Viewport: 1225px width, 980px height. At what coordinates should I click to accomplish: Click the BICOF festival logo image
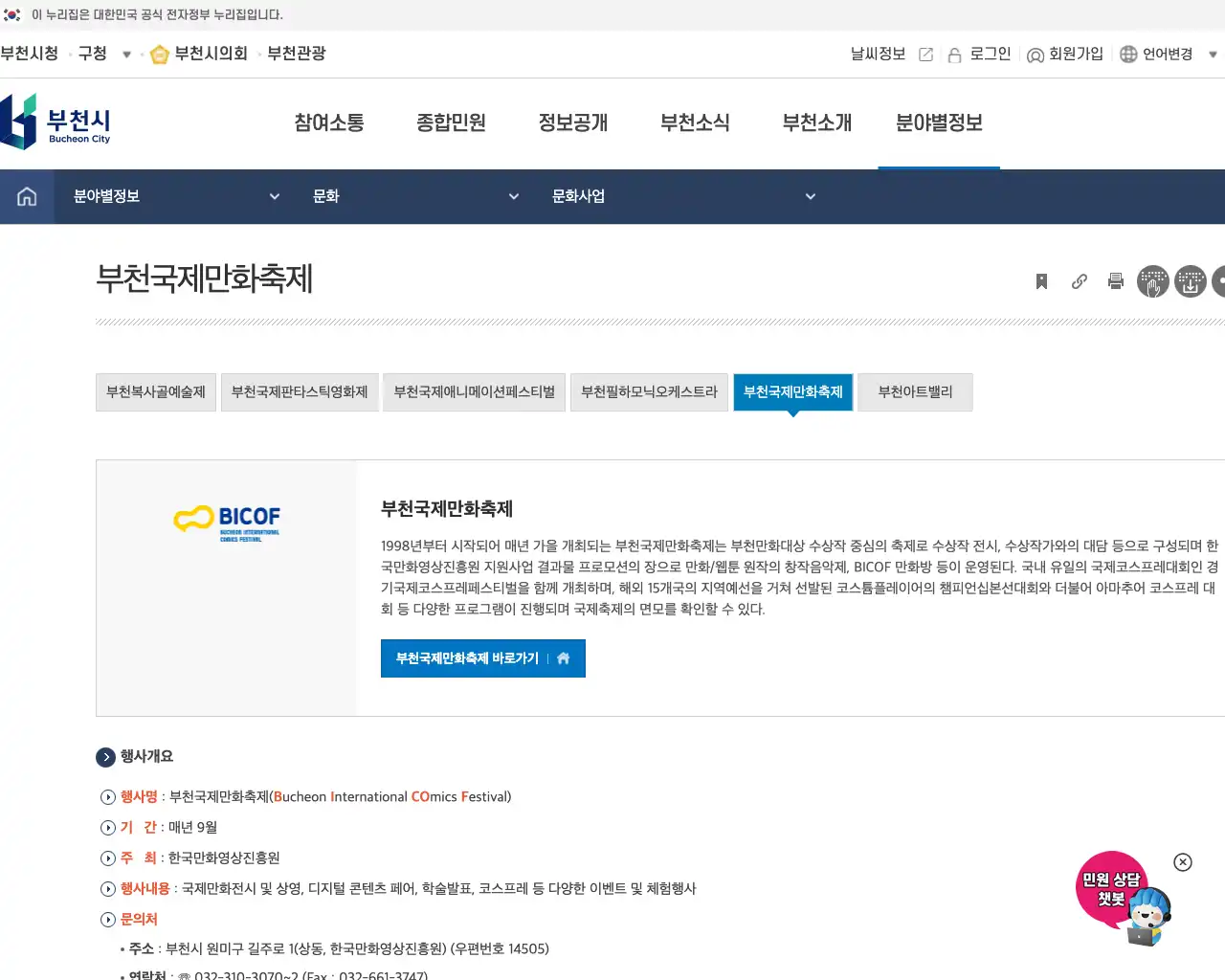(227, 523)
